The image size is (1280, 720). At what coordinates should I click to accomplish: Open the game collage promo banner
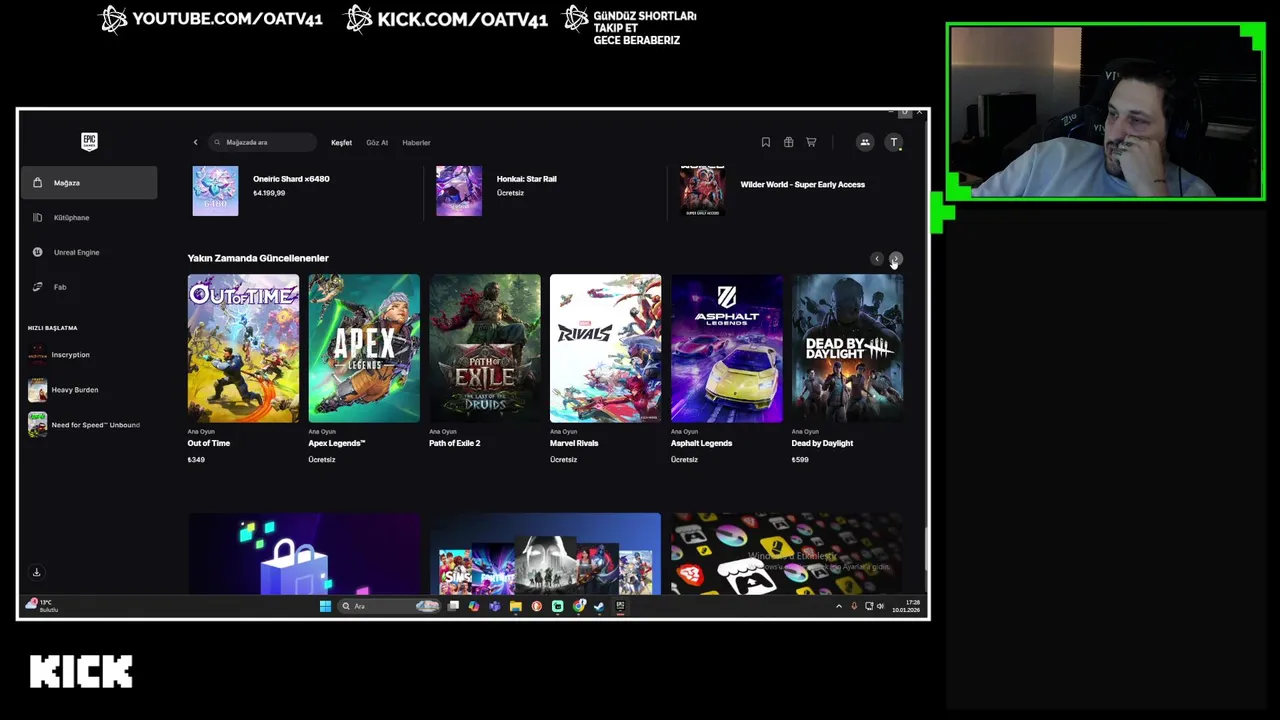(x=545, y=554)
